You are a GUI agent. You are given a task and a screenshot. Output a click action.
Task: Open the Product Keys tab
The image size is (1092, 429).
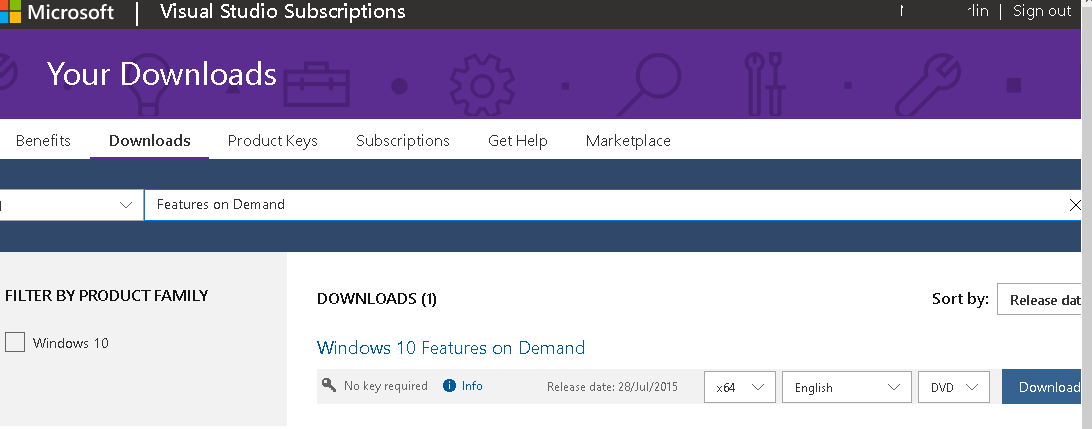(272, 141)
